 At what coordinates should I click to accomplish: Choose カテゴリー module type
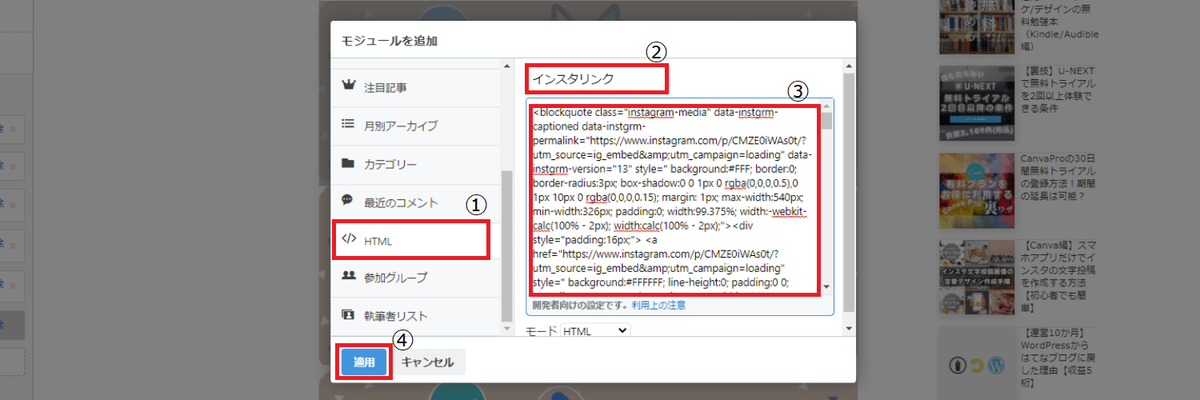(415, 163)
